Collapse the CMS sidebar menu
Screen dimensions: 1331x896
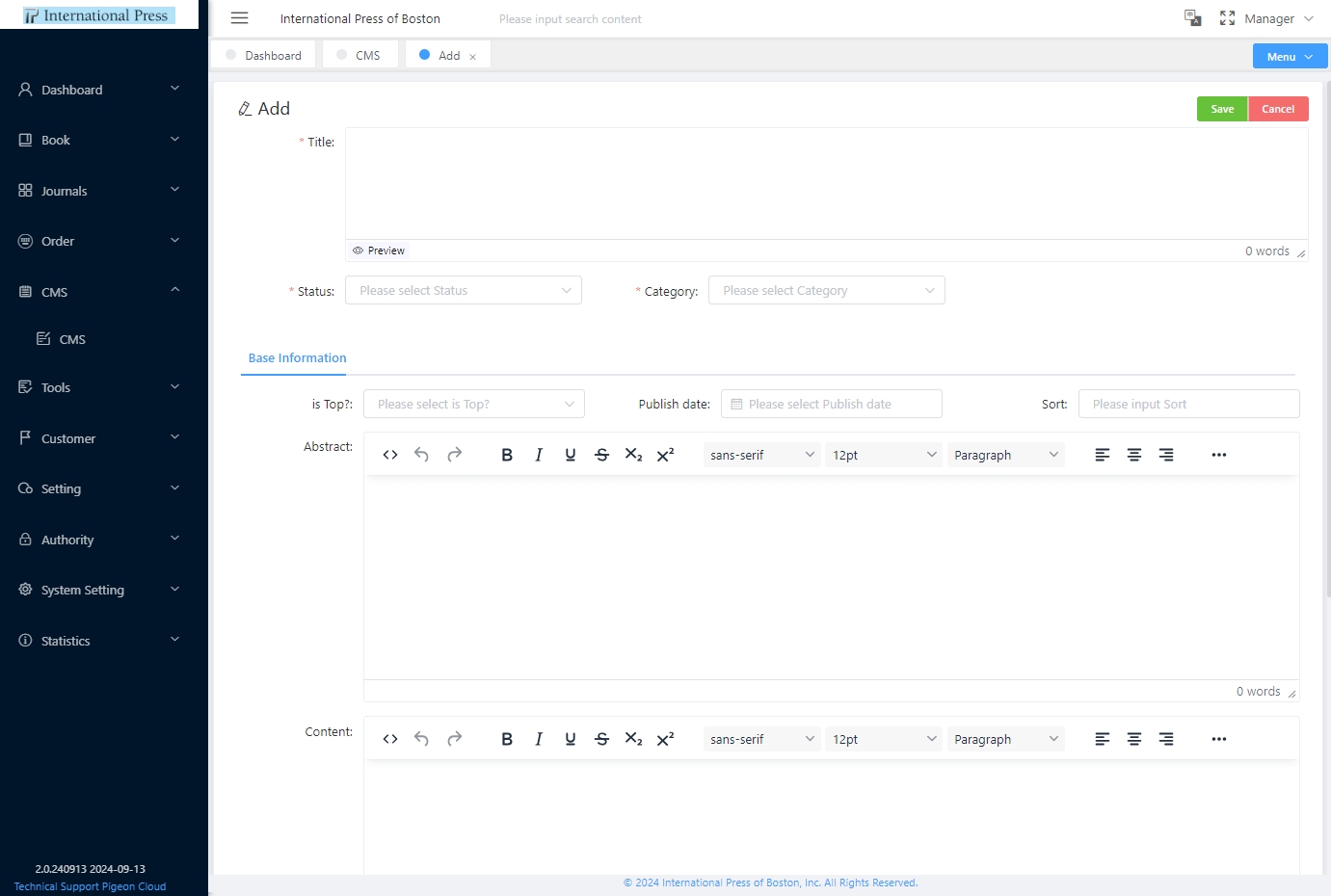(99, 292)
